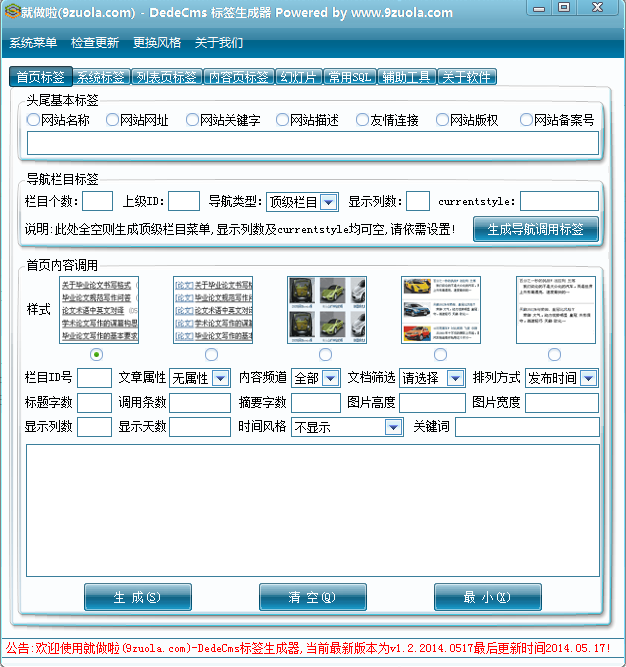Click the 显示天数 input field
626x667 pixels.
[200, 427]
